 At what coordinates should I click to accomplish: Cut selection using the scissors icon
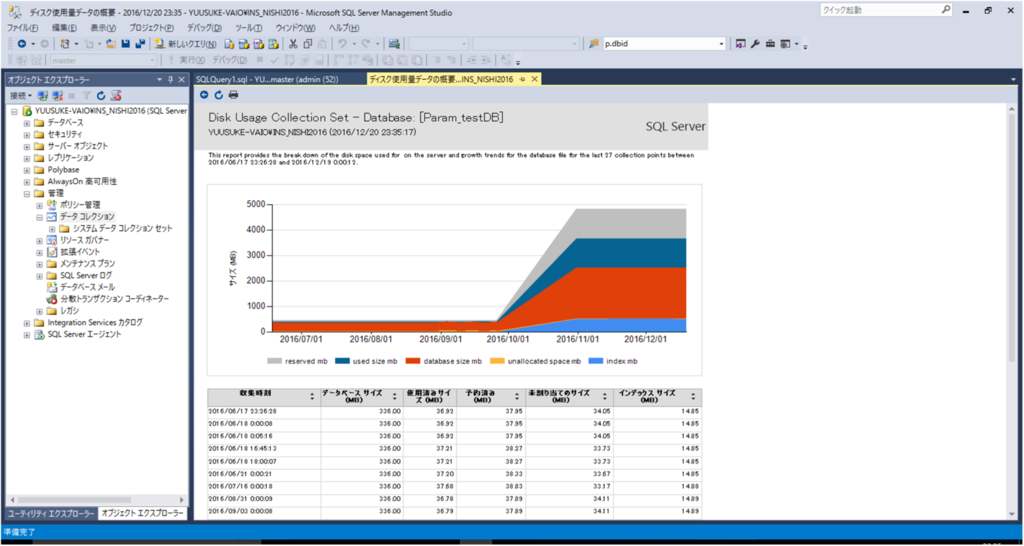click(x=293, y=44)
